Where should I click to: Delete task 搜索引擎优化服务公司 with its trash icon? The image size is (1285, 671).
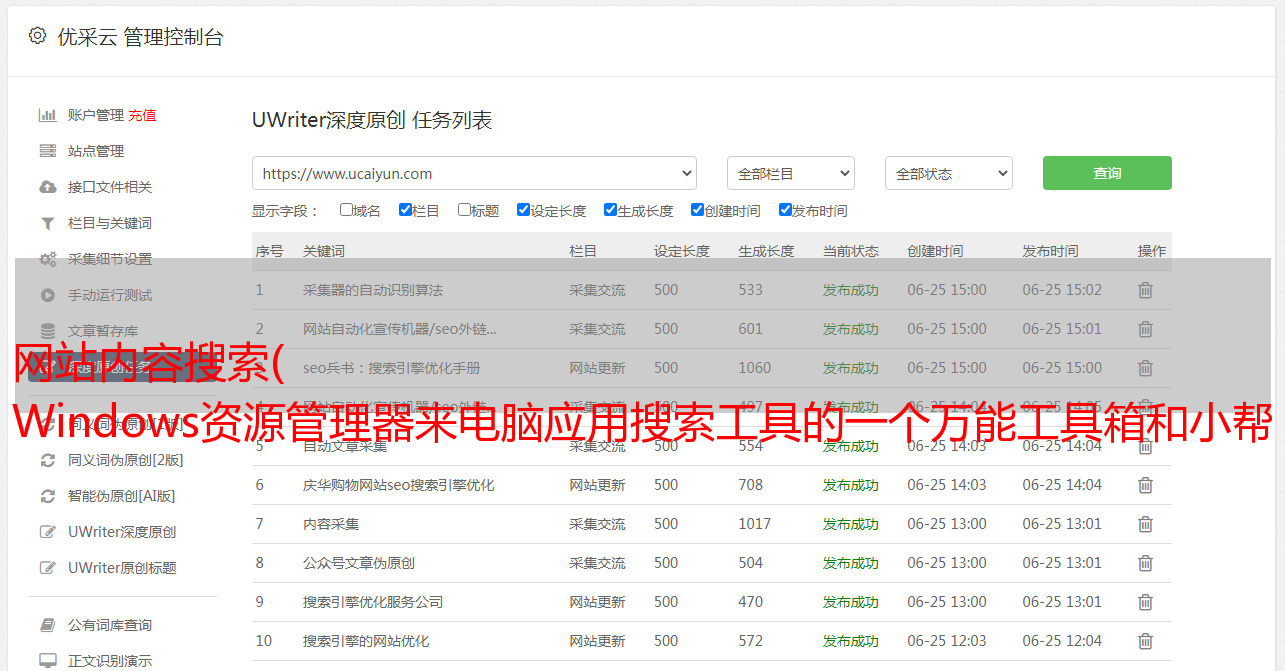(1145, 602)
